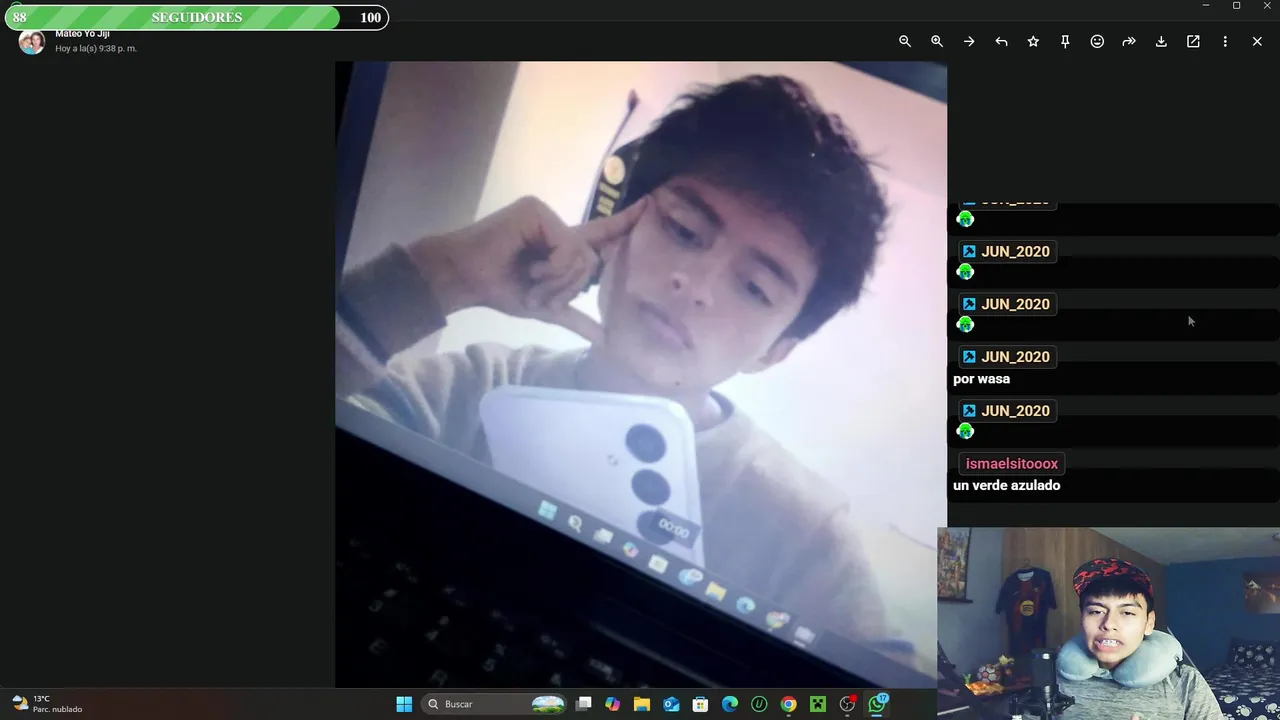Maximize or restore the WhatsApp window
Image resolution: width=1280 pixels, height=720 pixels.
click(x=1236, y=6)
